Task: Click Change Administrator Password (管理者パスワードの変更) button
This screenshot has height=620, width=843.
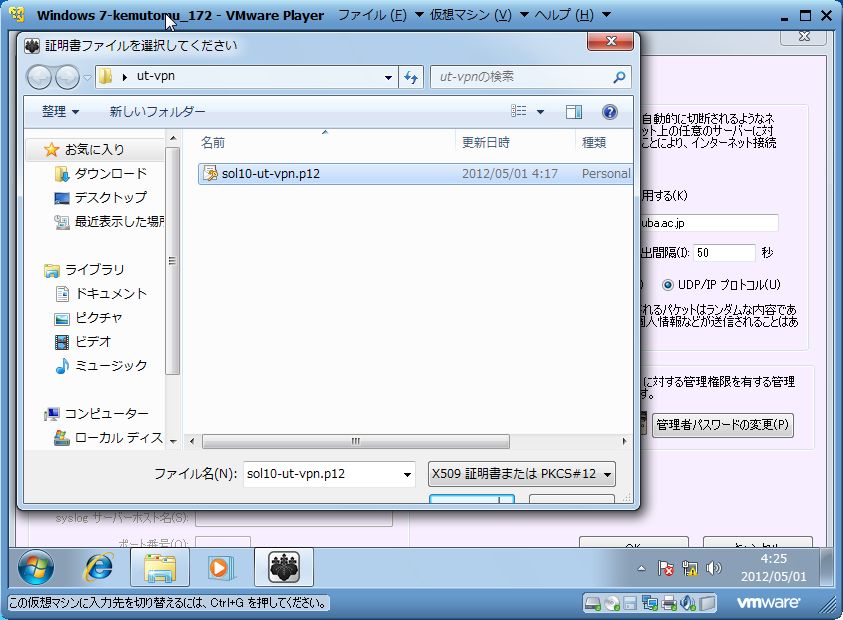Action: click(x=723, y=425)
